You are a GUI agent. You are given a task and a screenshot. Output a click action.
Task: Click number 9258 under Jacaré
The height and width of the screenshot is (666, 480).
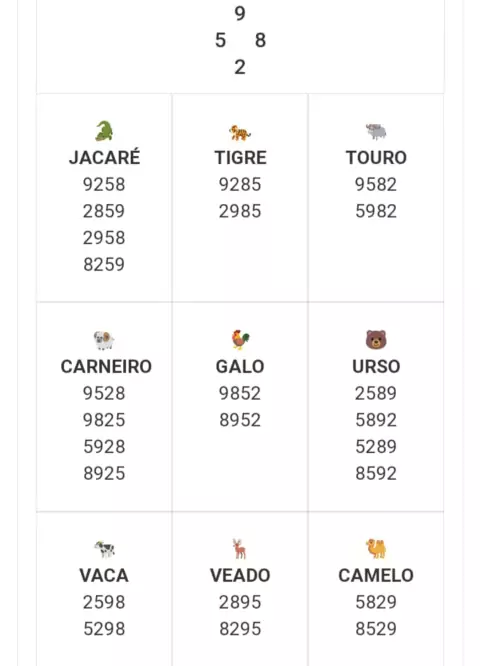(104, 184)
